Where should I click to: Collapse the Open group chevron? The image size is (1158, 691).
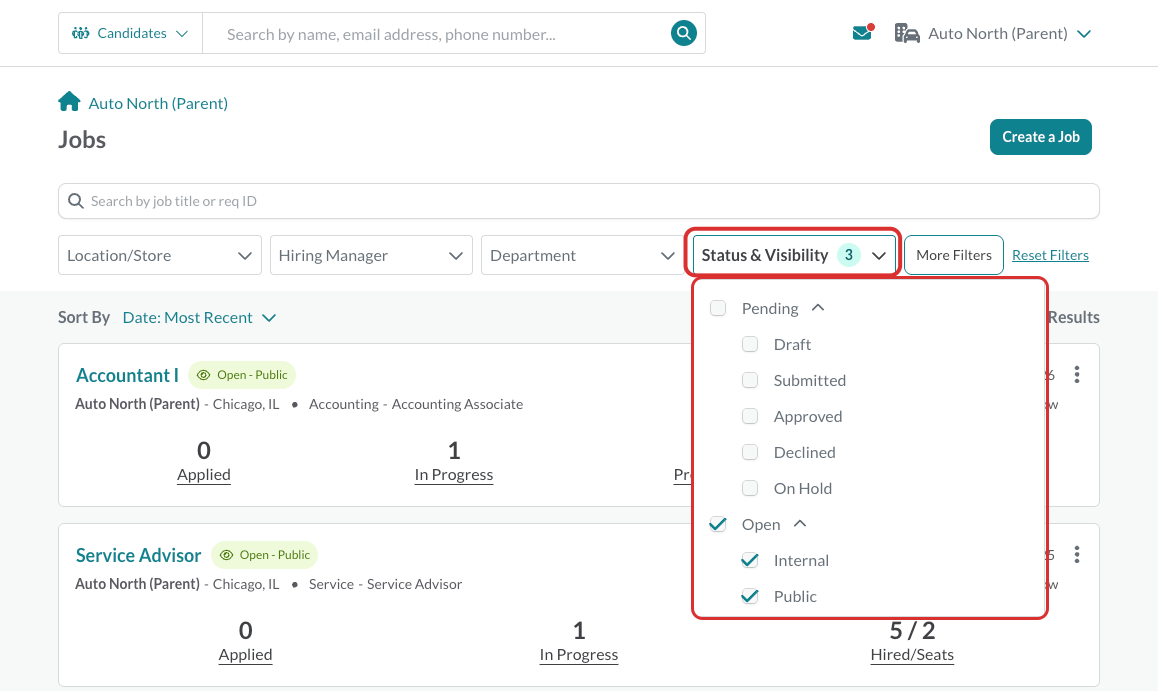coord(800,524)
